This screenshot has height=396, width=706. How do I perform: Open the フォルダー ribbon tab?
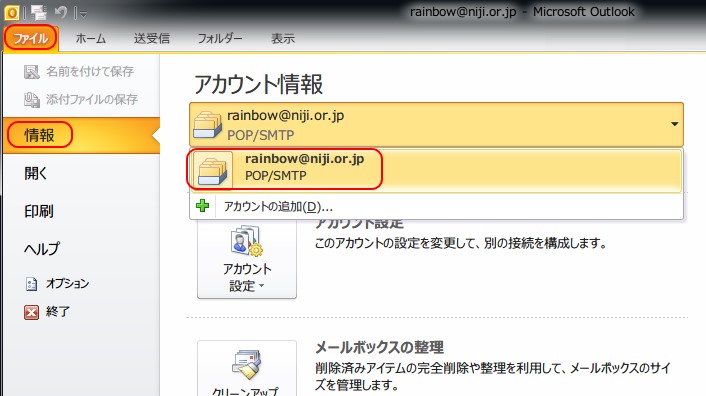220,39
